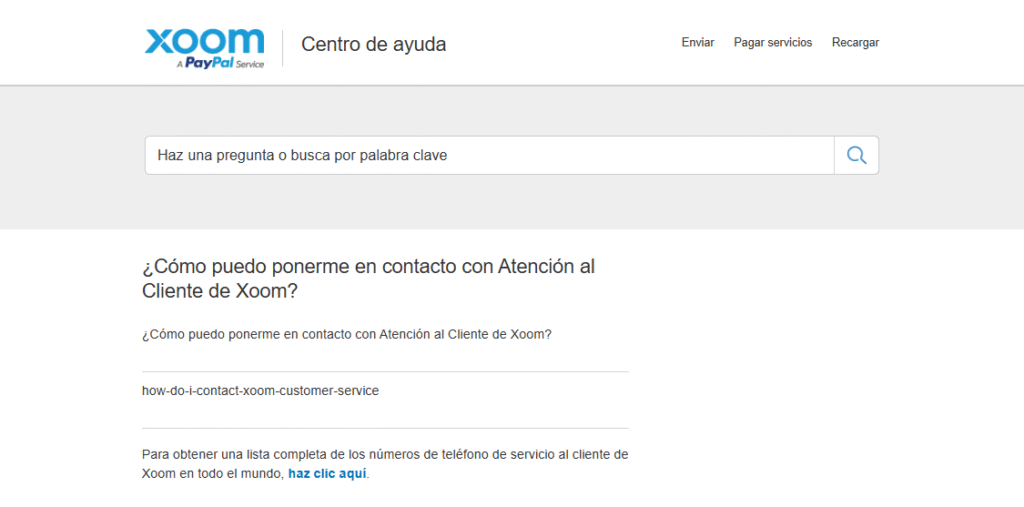Click the Xoom PayPal Service logo
This screenshot has width=1024, height=507.
click(204, 48)
